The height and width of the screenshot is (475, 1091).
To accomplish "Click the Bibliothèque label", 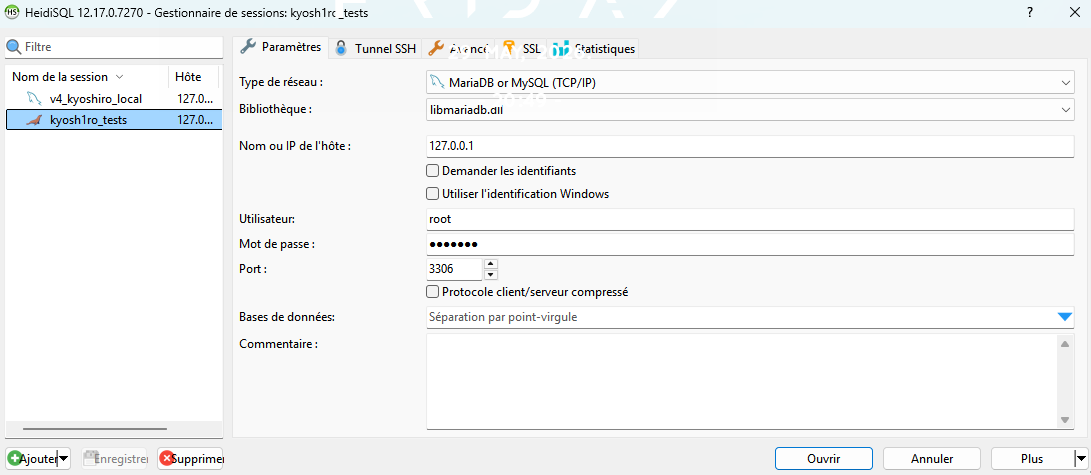I will pos(276,108).
